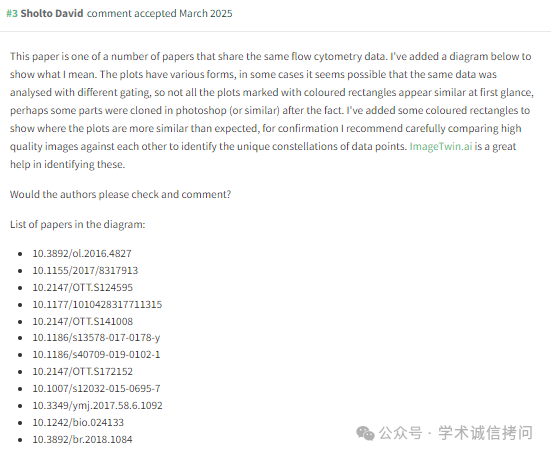The width and height of the screenshot is (551, 455).
Task: Click the 公众号 学术诚信拷问 watermark text
Action: tap(456, 433)
